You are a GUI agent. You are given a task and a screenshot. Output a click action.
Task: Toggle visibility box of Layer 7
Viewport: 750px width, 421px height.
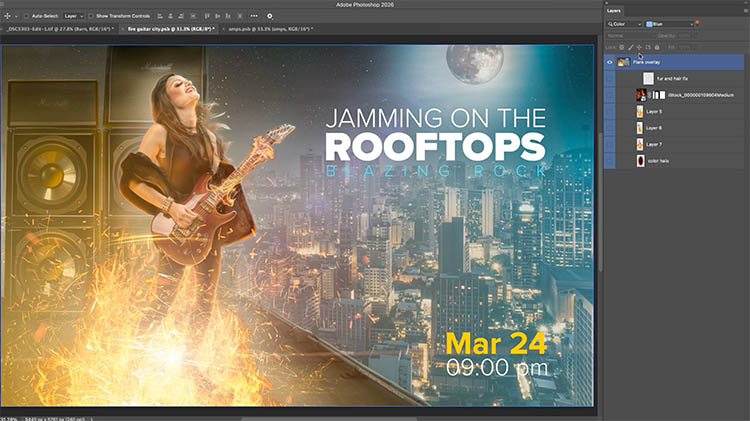coord(609,144)
